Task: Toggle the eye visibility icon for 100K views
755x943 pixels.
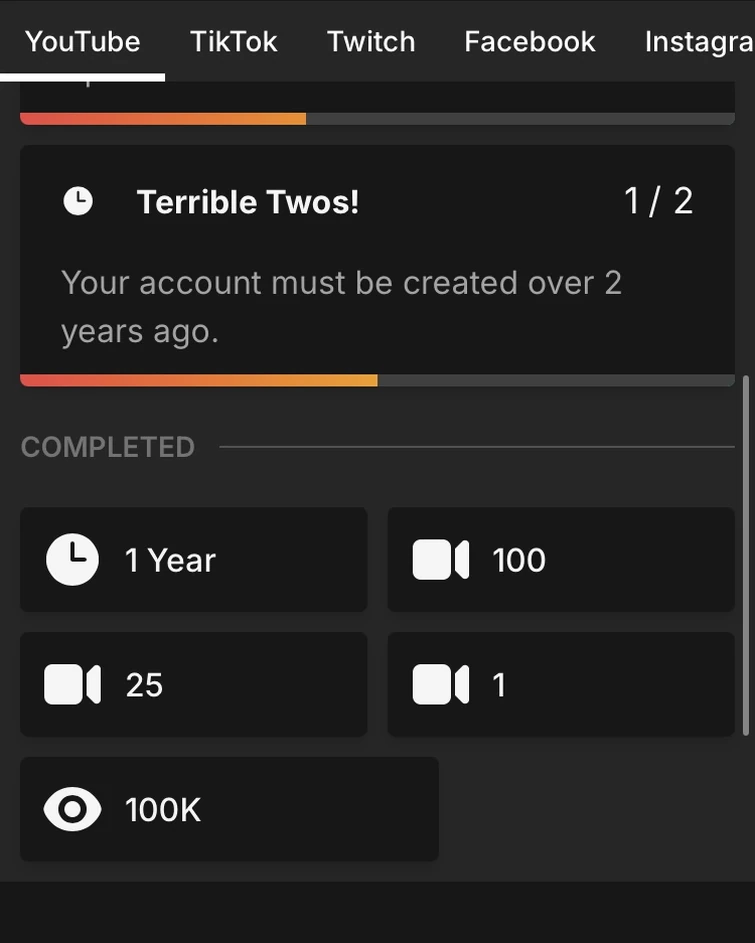Action: click(x=71, y=808)
